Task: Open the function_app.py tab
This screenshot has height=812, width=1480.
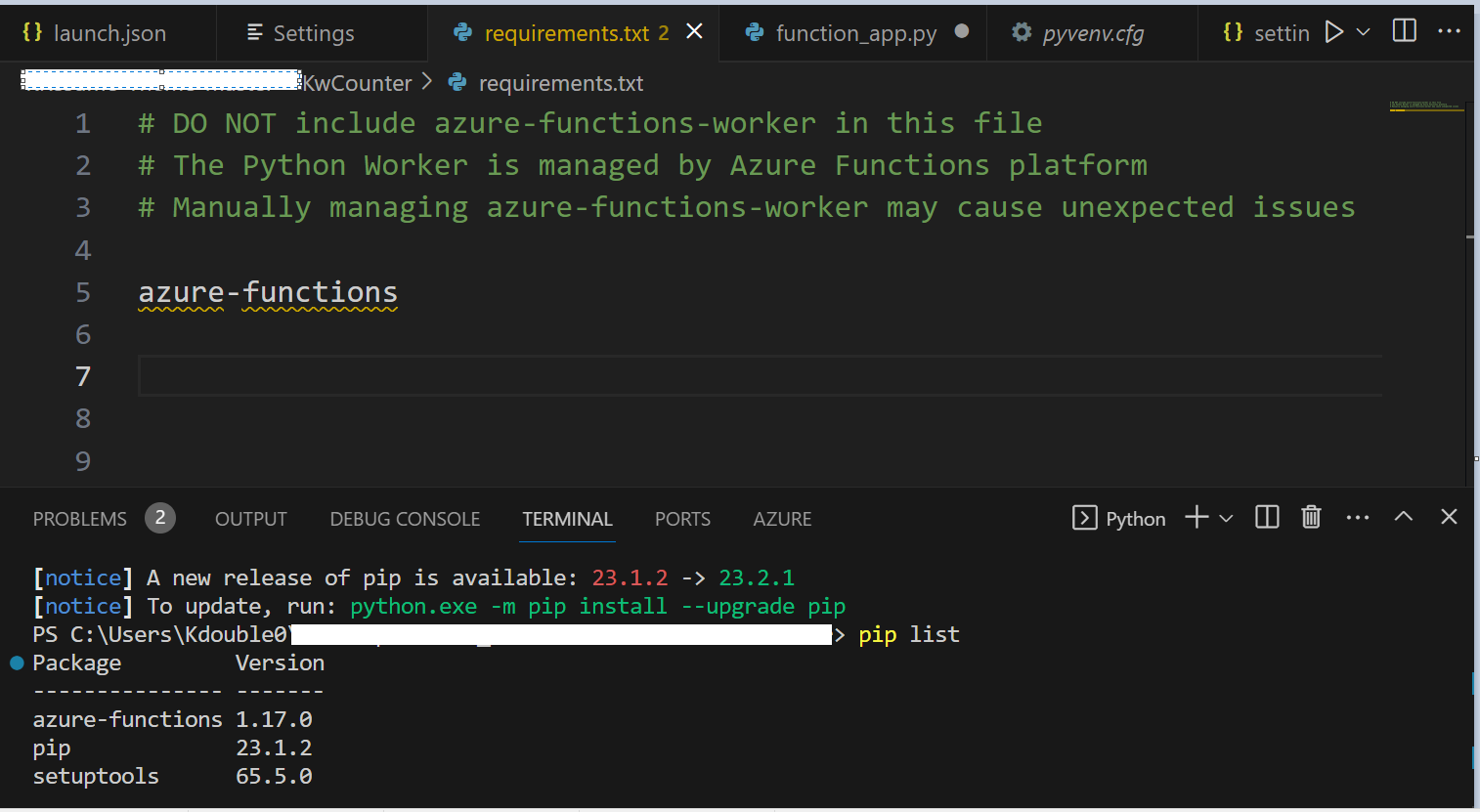Action: pos(855,33)
